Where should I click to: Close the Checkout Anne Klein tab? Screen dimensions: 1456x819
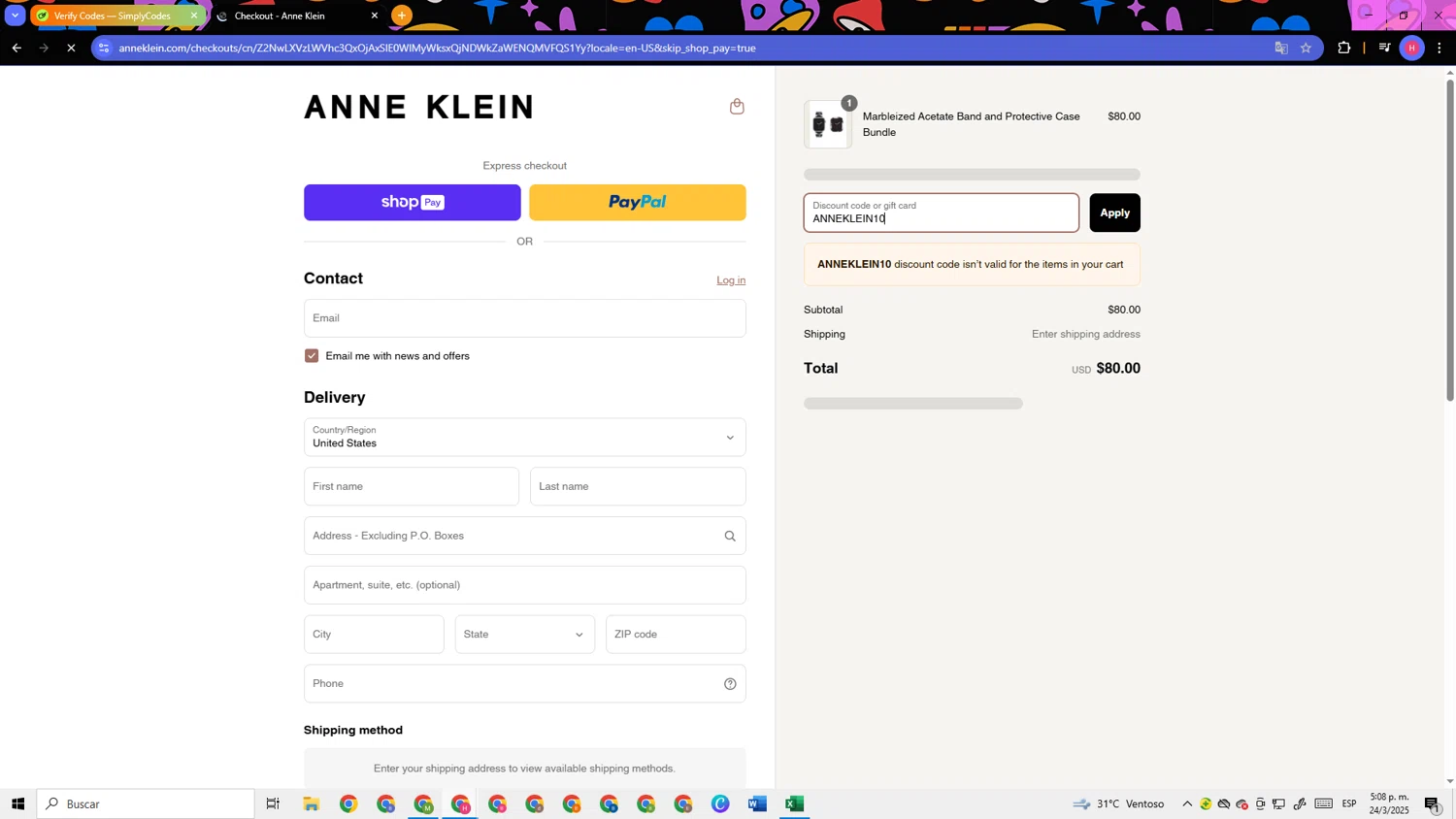375,16
